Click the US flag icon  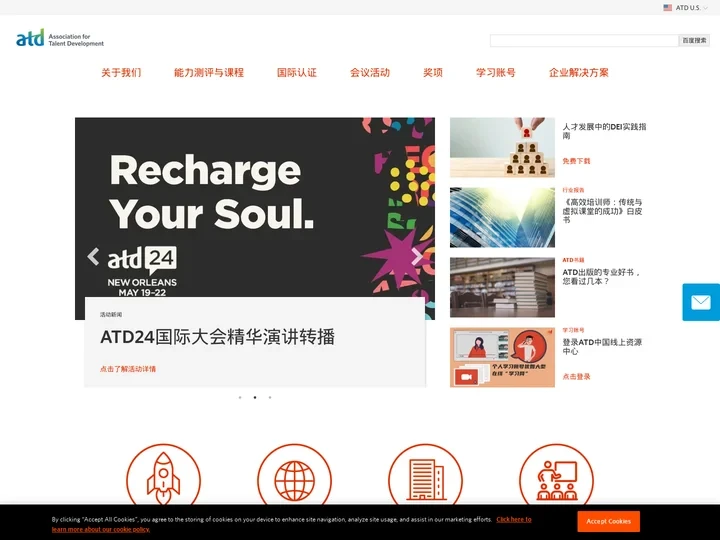[668, 7]
